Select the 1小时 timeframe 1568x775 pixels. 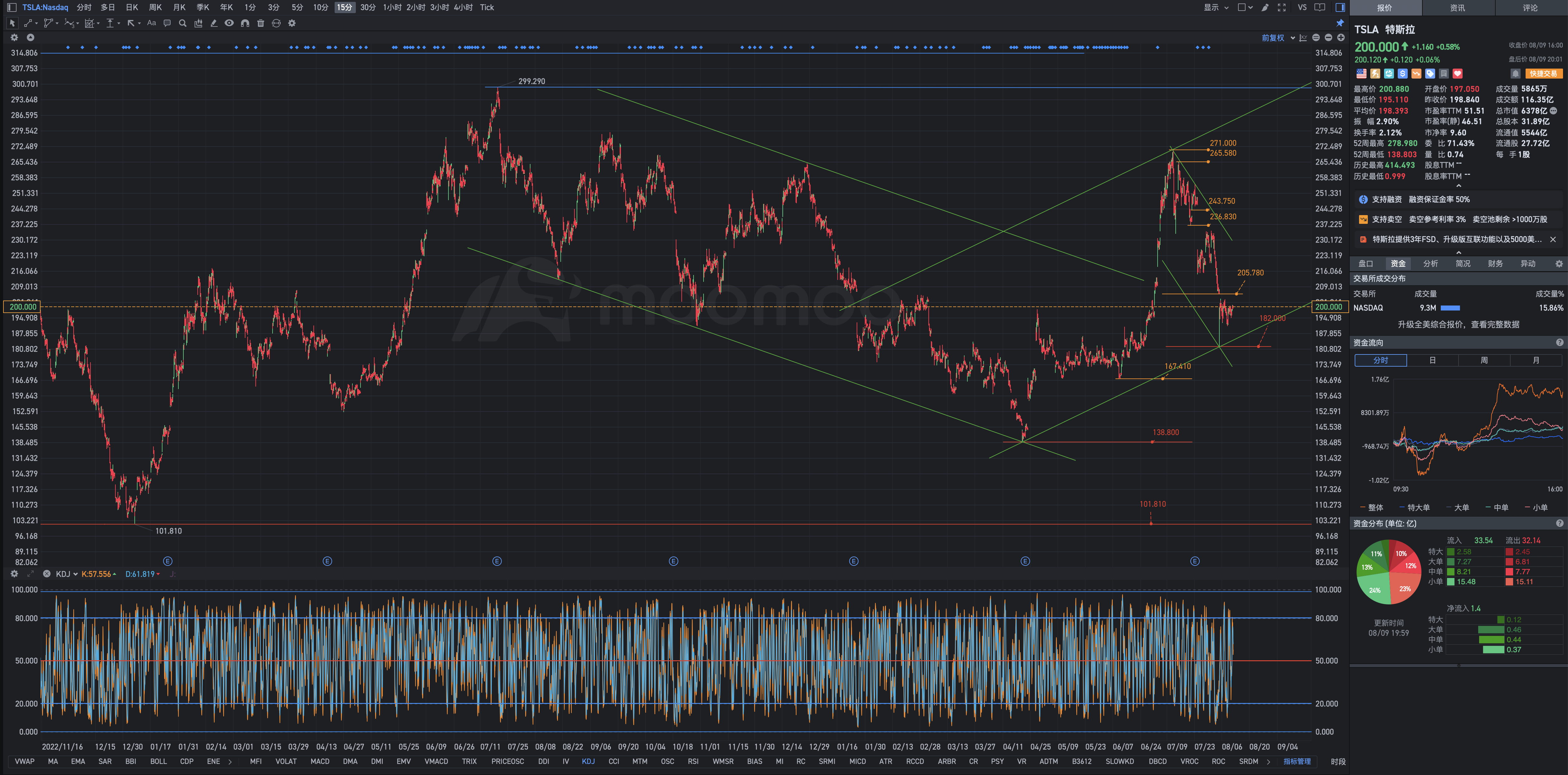[392, 7]
